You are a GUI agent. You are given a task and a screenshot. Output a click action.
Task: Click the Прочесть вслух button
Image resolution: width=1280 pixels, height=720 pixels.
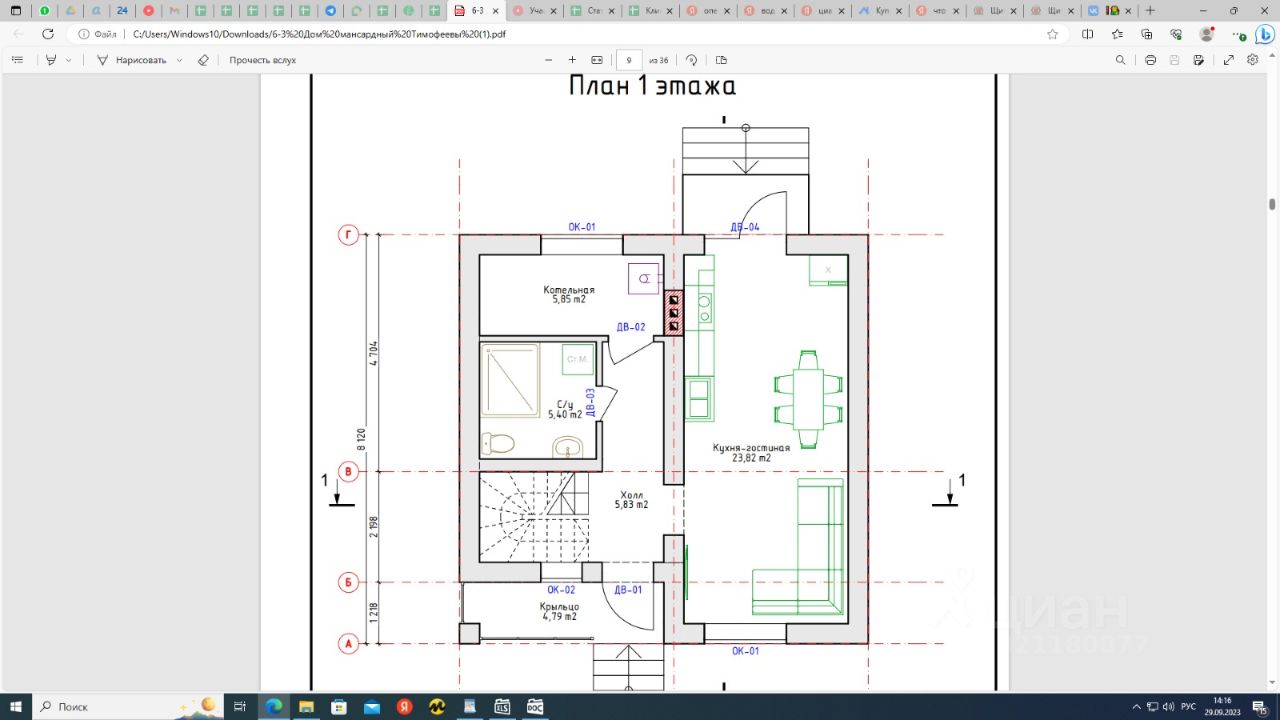[262, 60]
